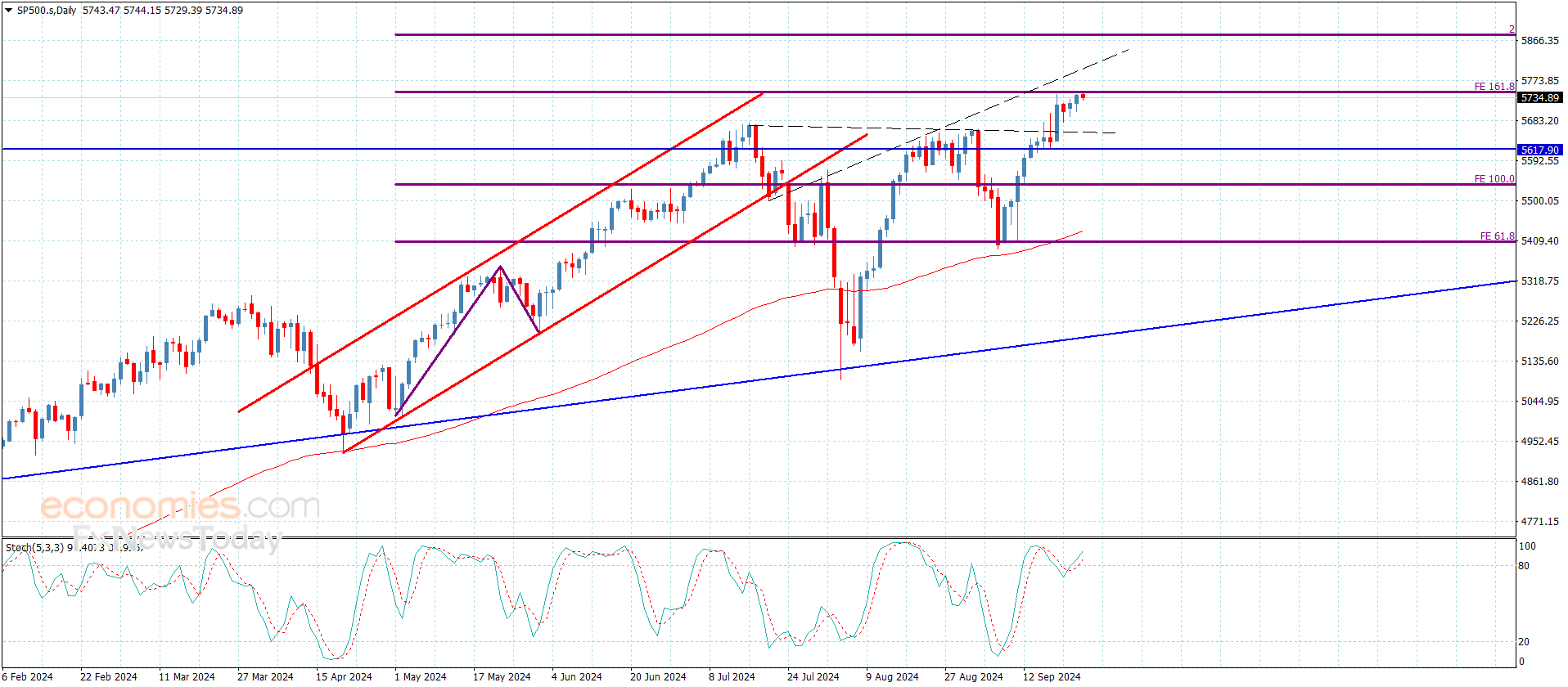Click the 9 Aug 2024 date label
1568x687 pixels.
point(892,676)
